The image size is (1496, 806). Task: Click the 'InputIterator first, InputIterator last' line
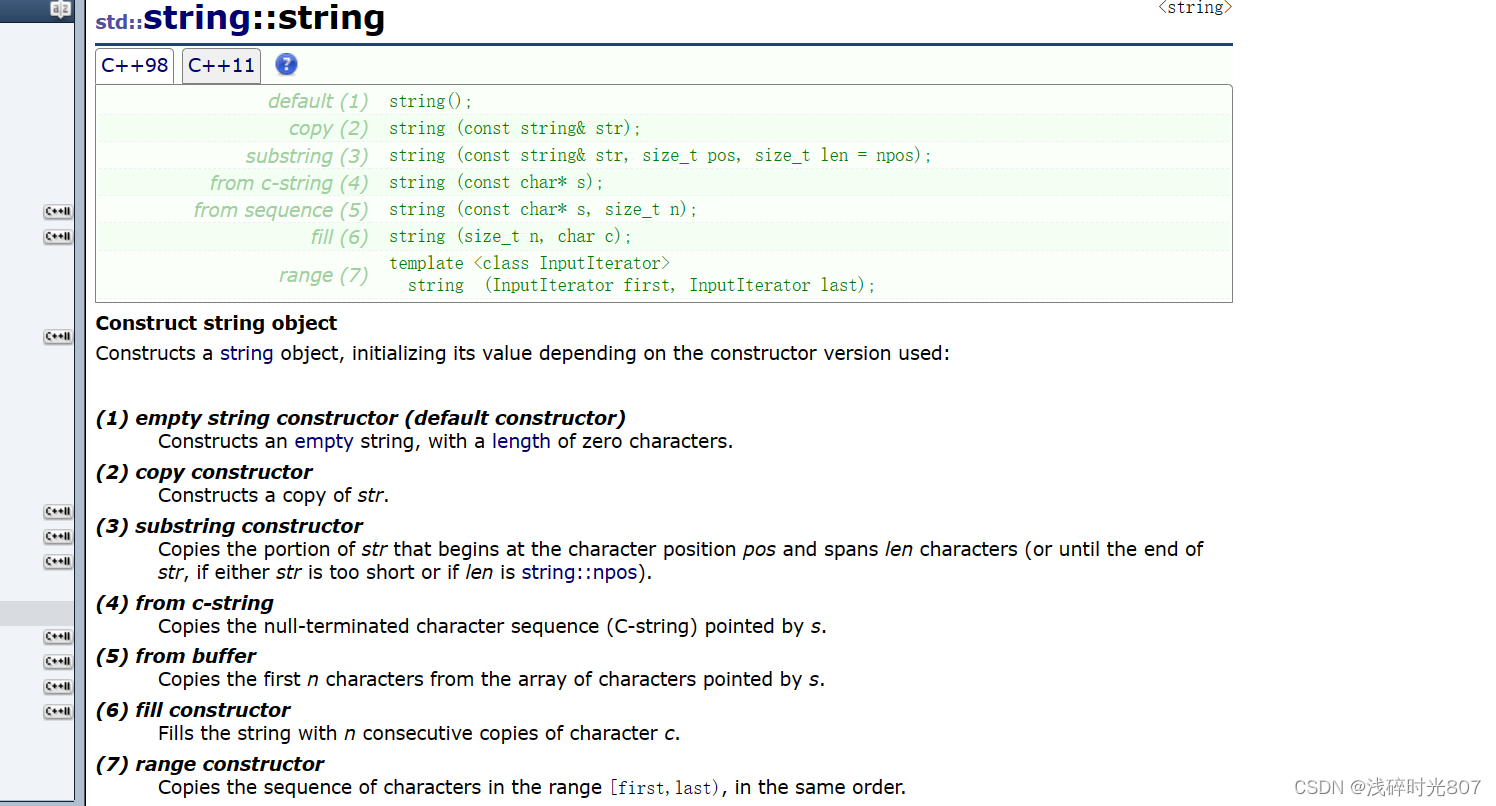(641, 285)
